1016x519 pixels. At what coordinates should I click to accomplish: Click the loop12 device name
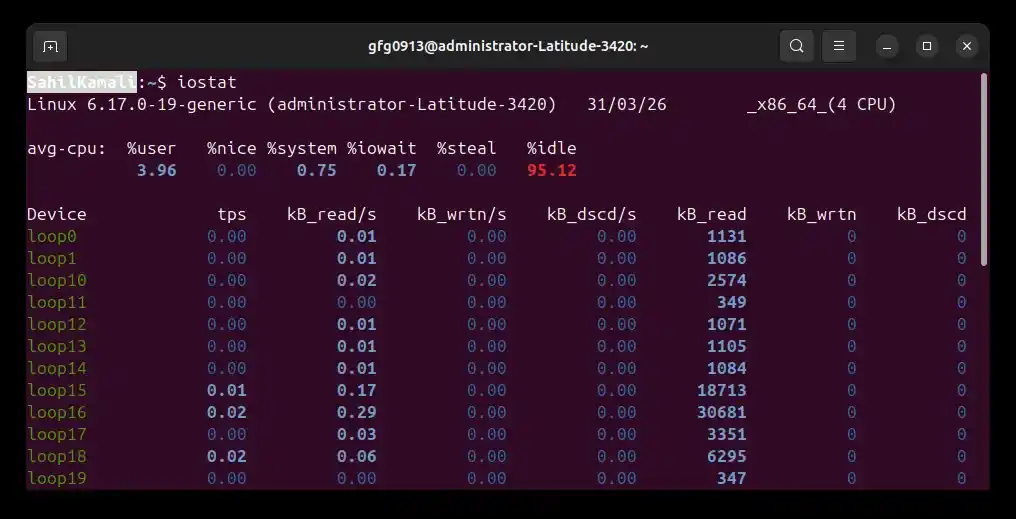pyautogui.click(x=57, y=325)
